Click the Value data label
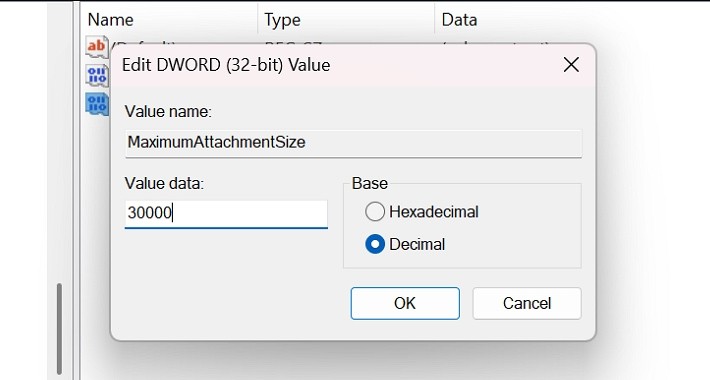The height and width of the screenshot is (380, 710). [x=164, y=183]
